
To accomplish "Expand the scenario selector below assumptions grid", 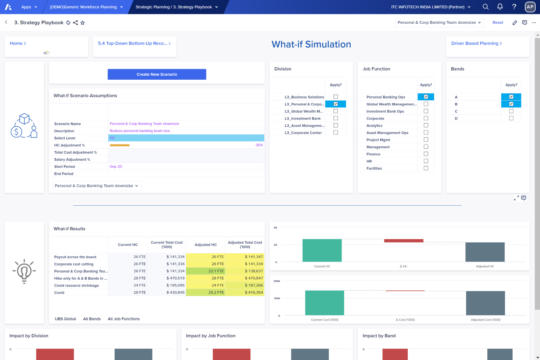I will point(96,186).
